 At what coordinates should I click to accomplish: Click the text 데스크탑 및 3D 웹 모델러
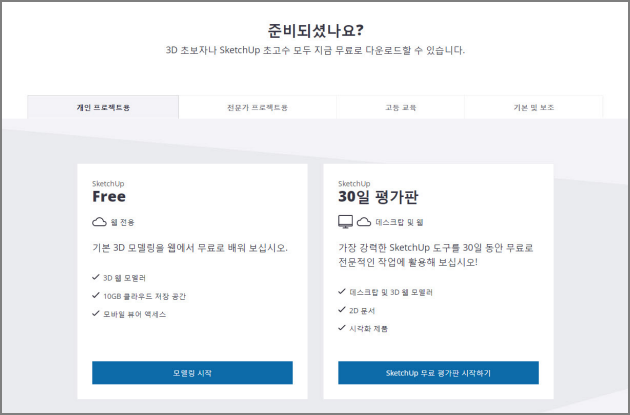pyautogui.click(x=391, y=292)
